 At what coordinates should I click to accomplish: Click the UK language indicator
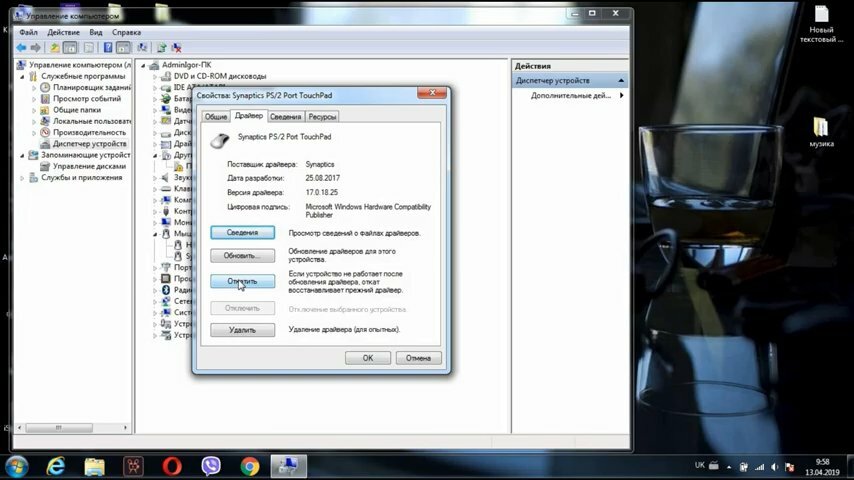point(700,465)
